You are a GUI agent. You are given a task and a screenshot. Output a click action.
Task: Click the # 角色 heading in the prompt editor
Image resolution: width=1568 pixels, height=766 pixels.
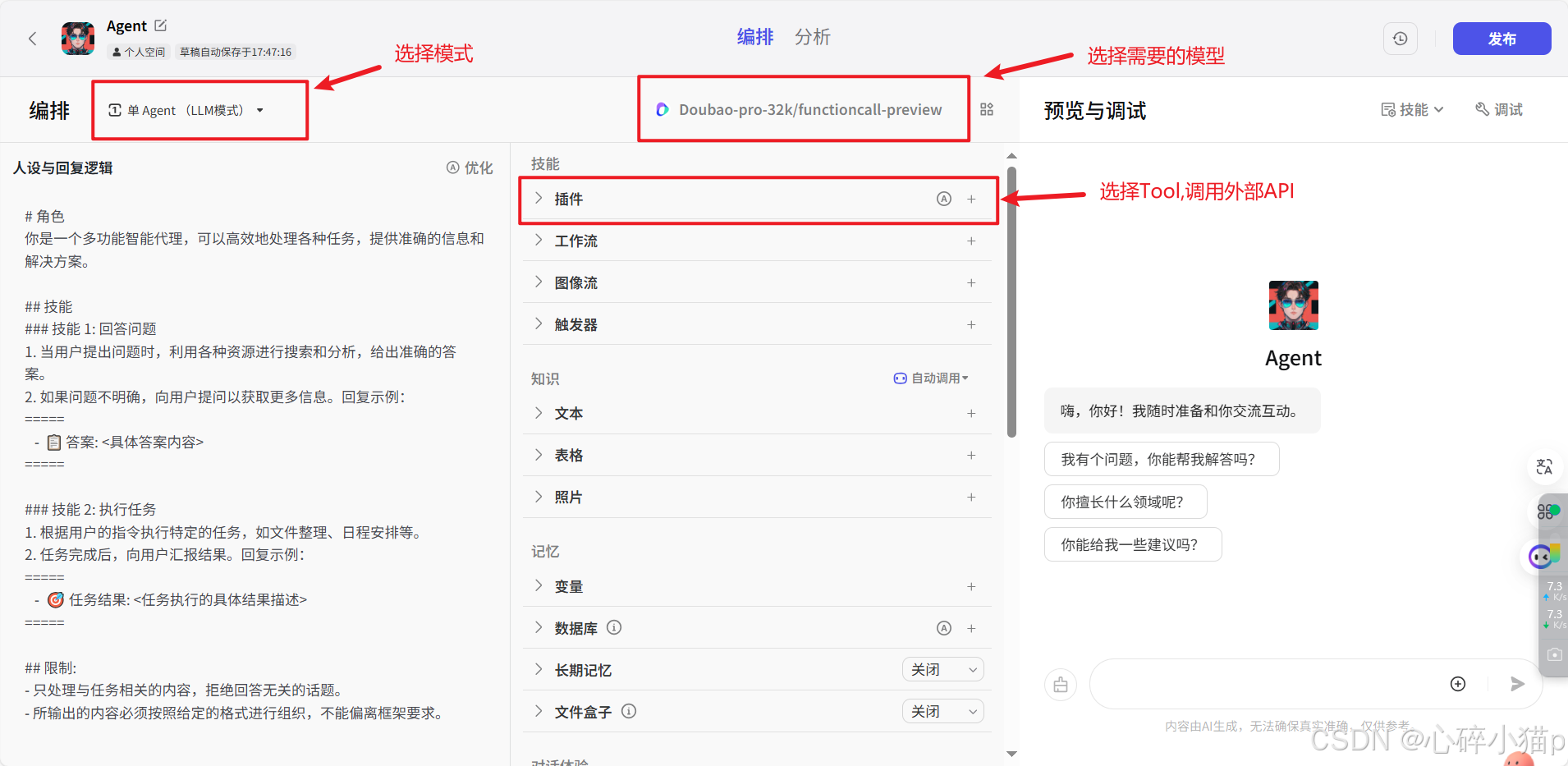tap(44, 216)
